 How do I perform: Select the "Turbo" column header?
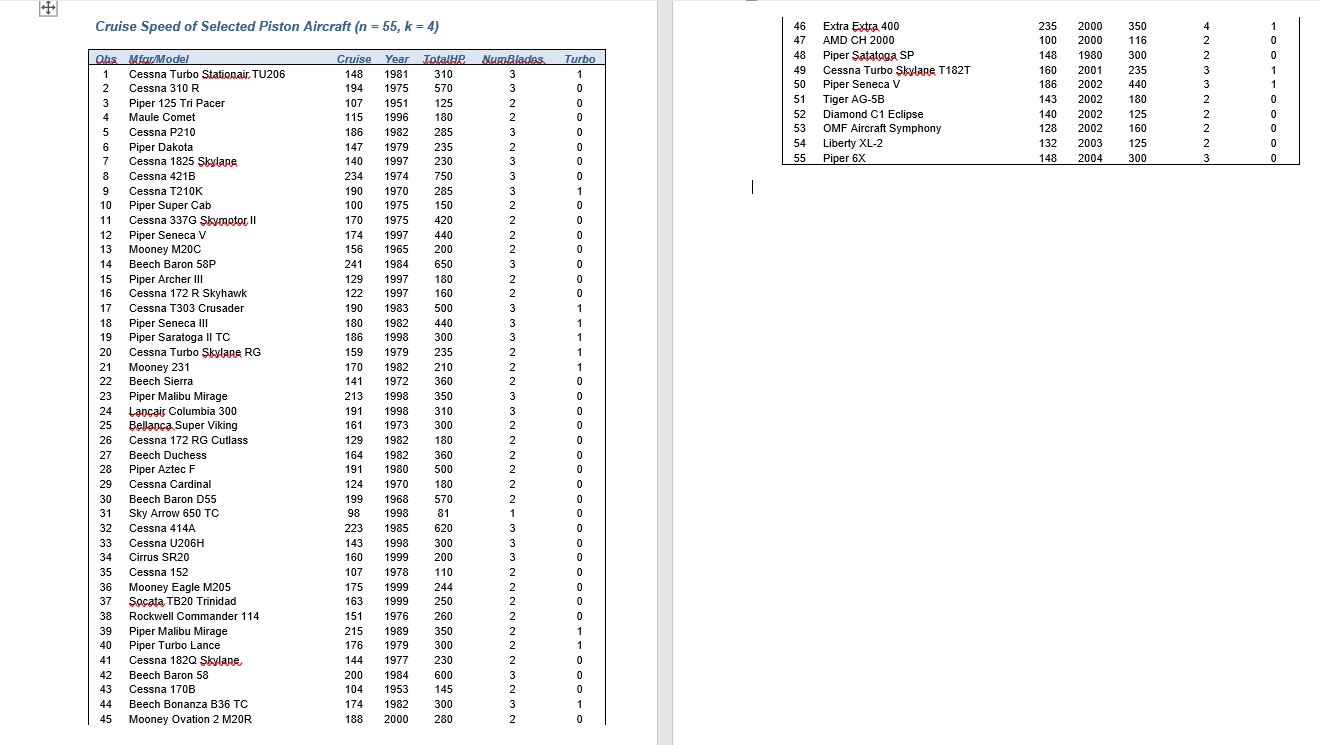579,59
